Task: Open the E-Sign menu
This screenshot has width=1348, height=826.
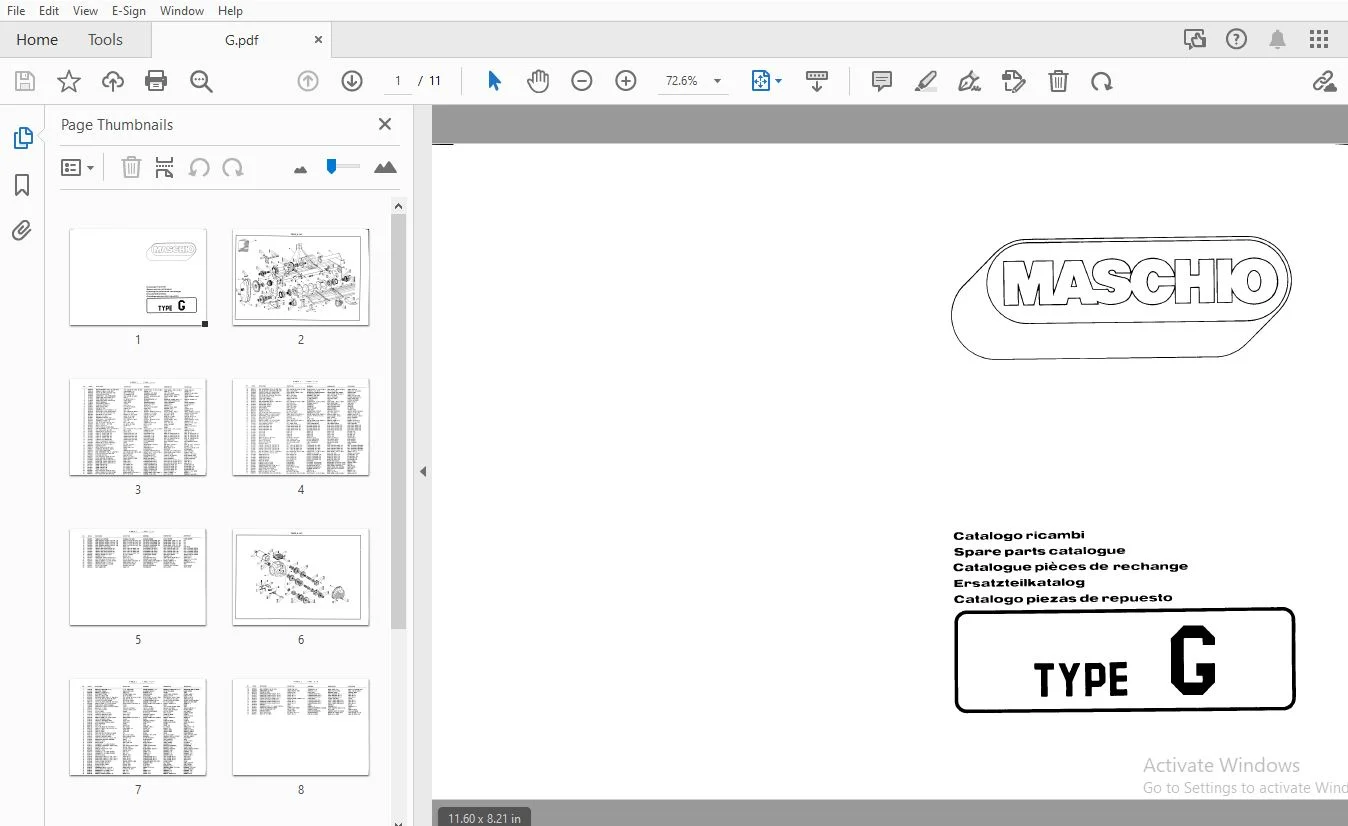Action: 129,11
